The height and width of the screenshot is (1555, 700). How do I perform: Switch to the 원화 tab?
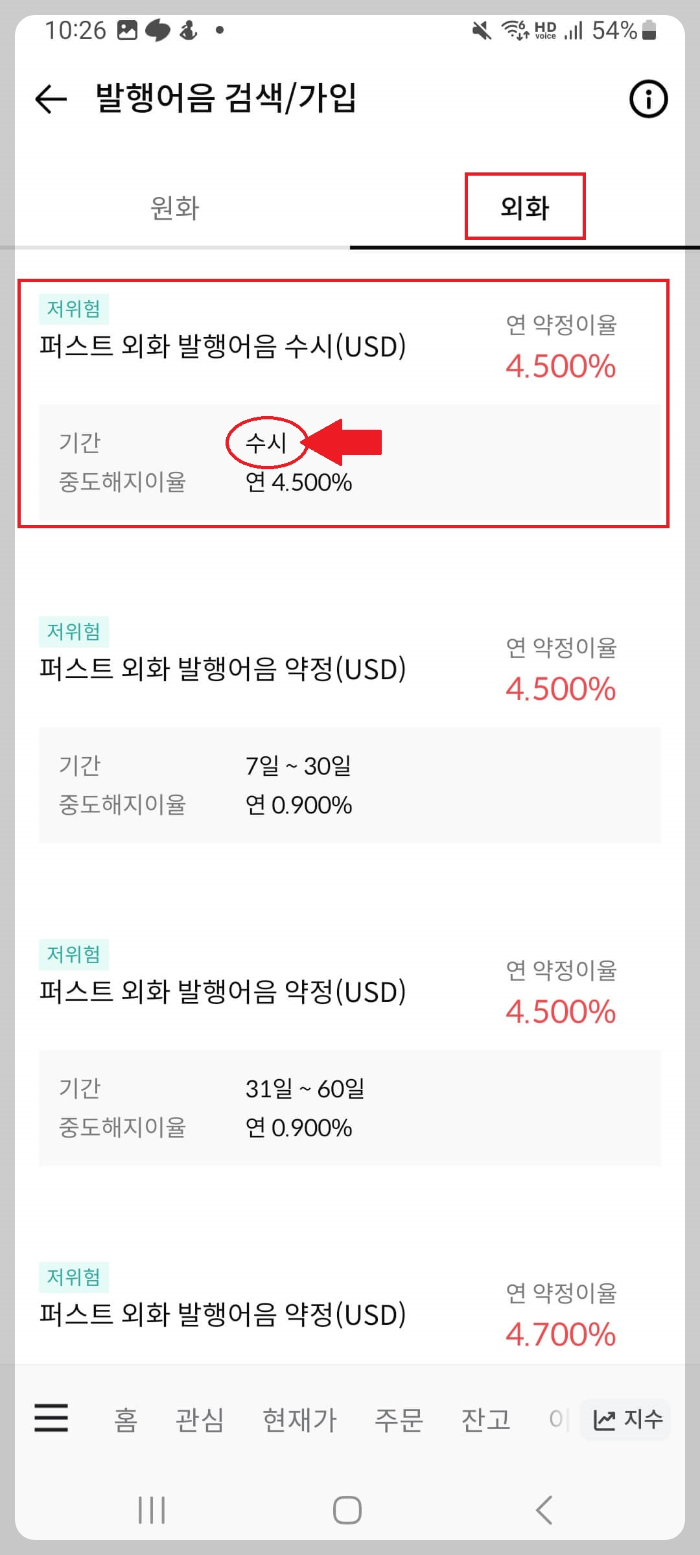coord(175,206)
